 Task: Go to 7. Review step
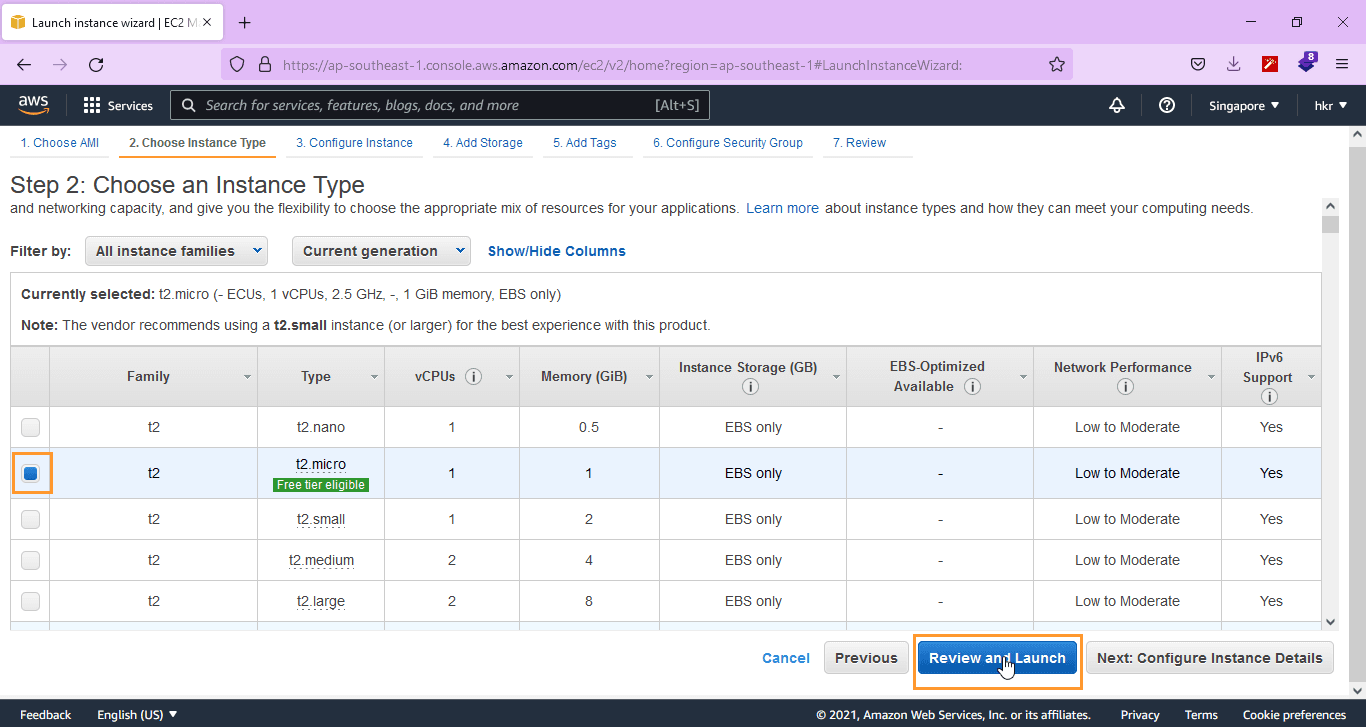pos(859,143)
